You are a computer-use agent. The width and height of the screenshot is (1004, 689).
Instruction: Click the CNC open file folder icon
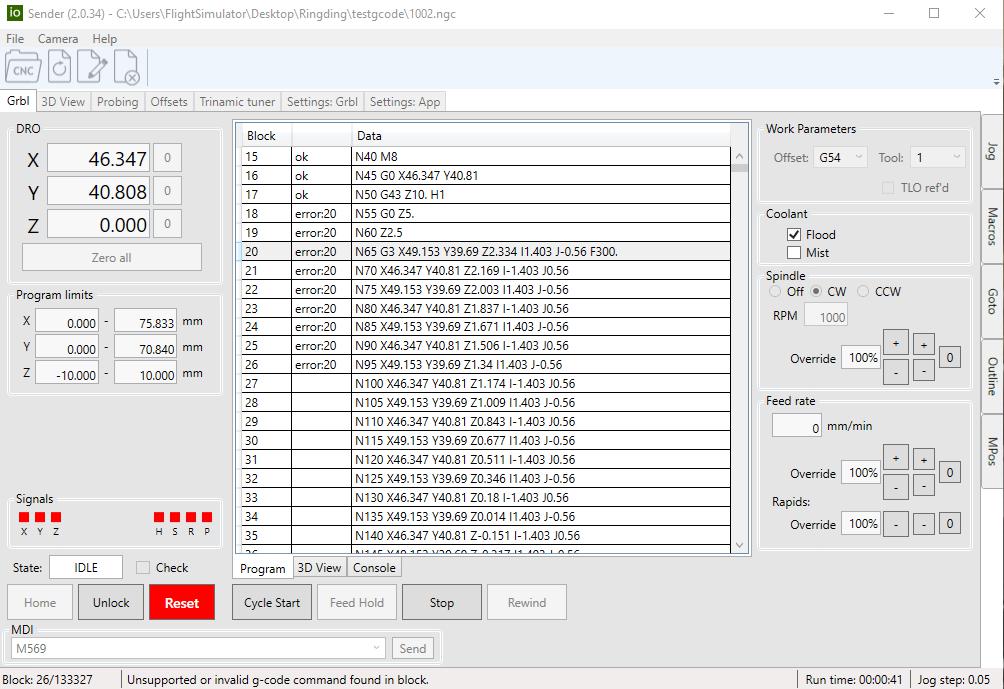pos(23,68)
